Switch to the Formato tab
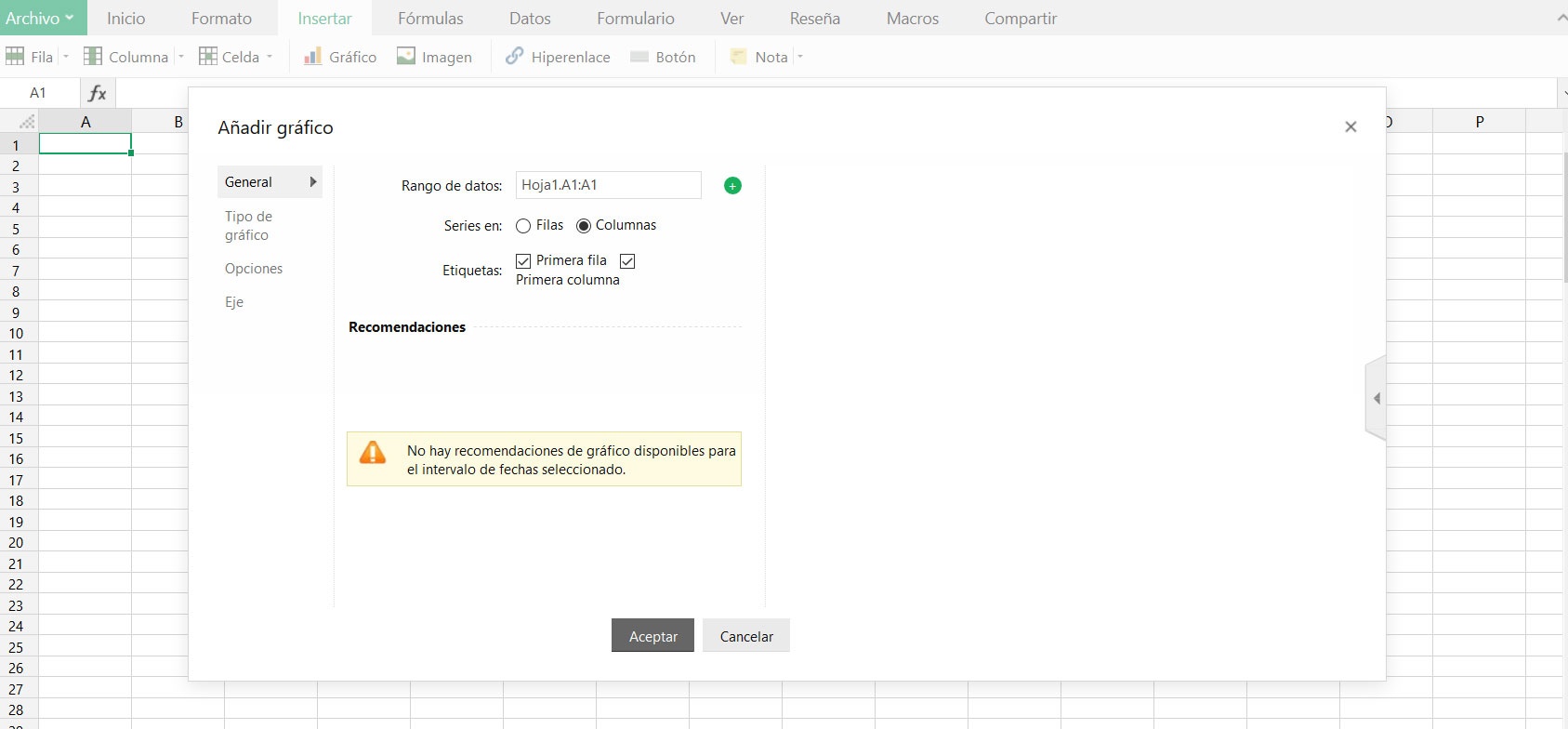 point(221,18)
